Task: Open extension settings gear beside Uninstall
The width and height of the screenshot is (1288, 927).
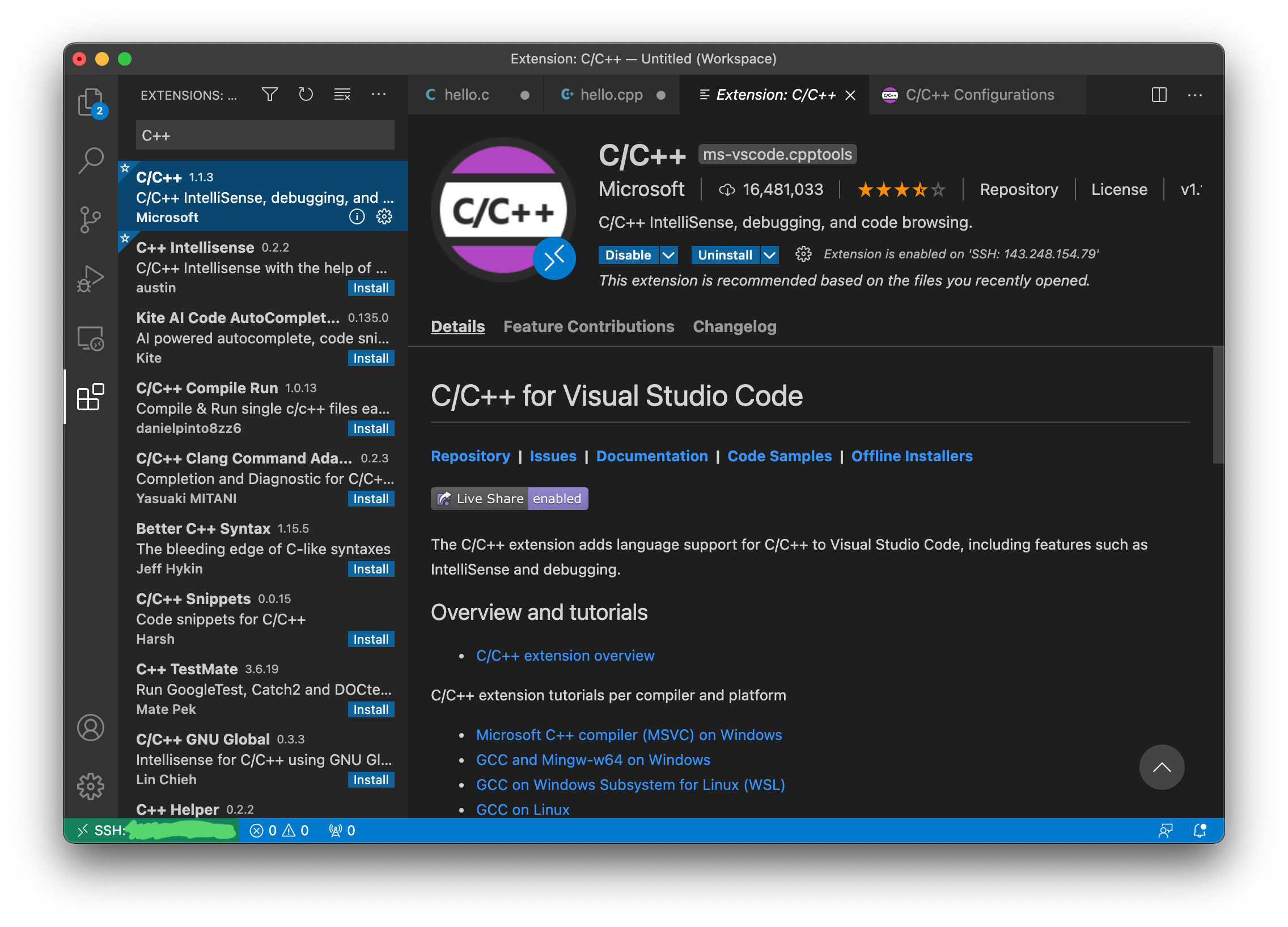Action: pos(803,254)
